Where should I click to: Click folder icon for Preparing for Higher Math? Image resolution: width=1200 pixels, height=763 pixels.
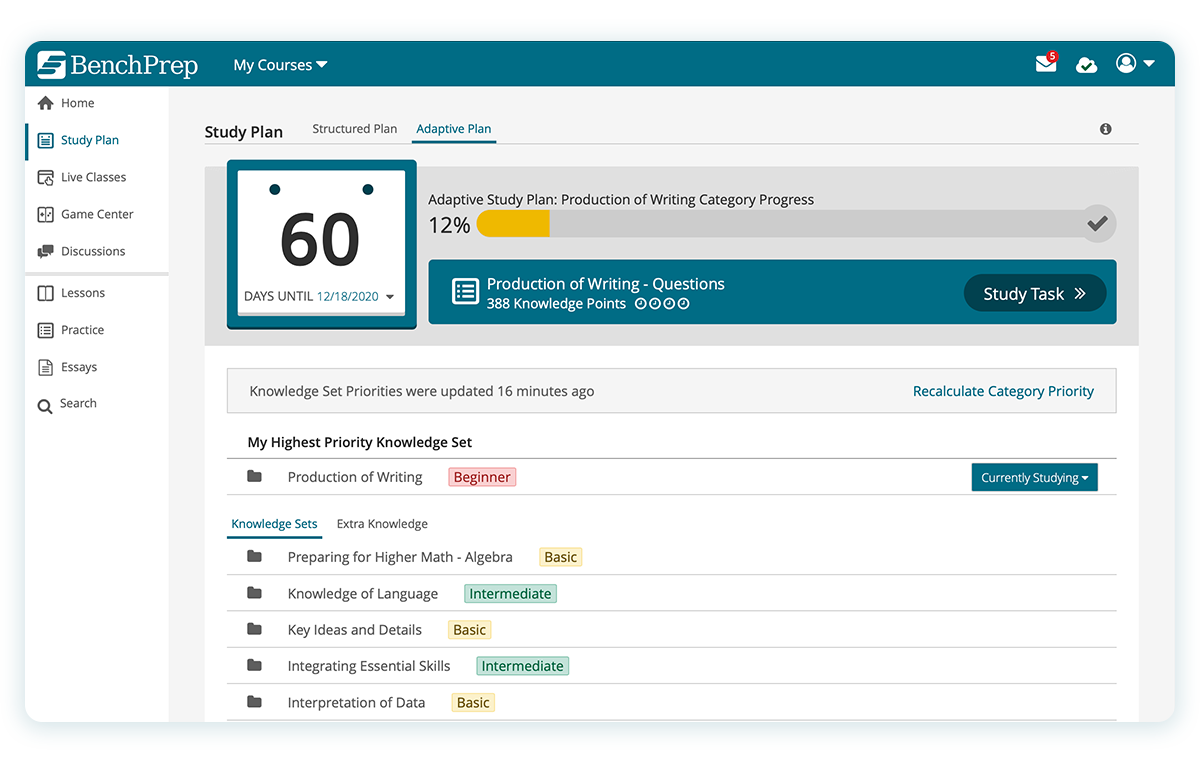pyautogui.click(x=255, y=557)
